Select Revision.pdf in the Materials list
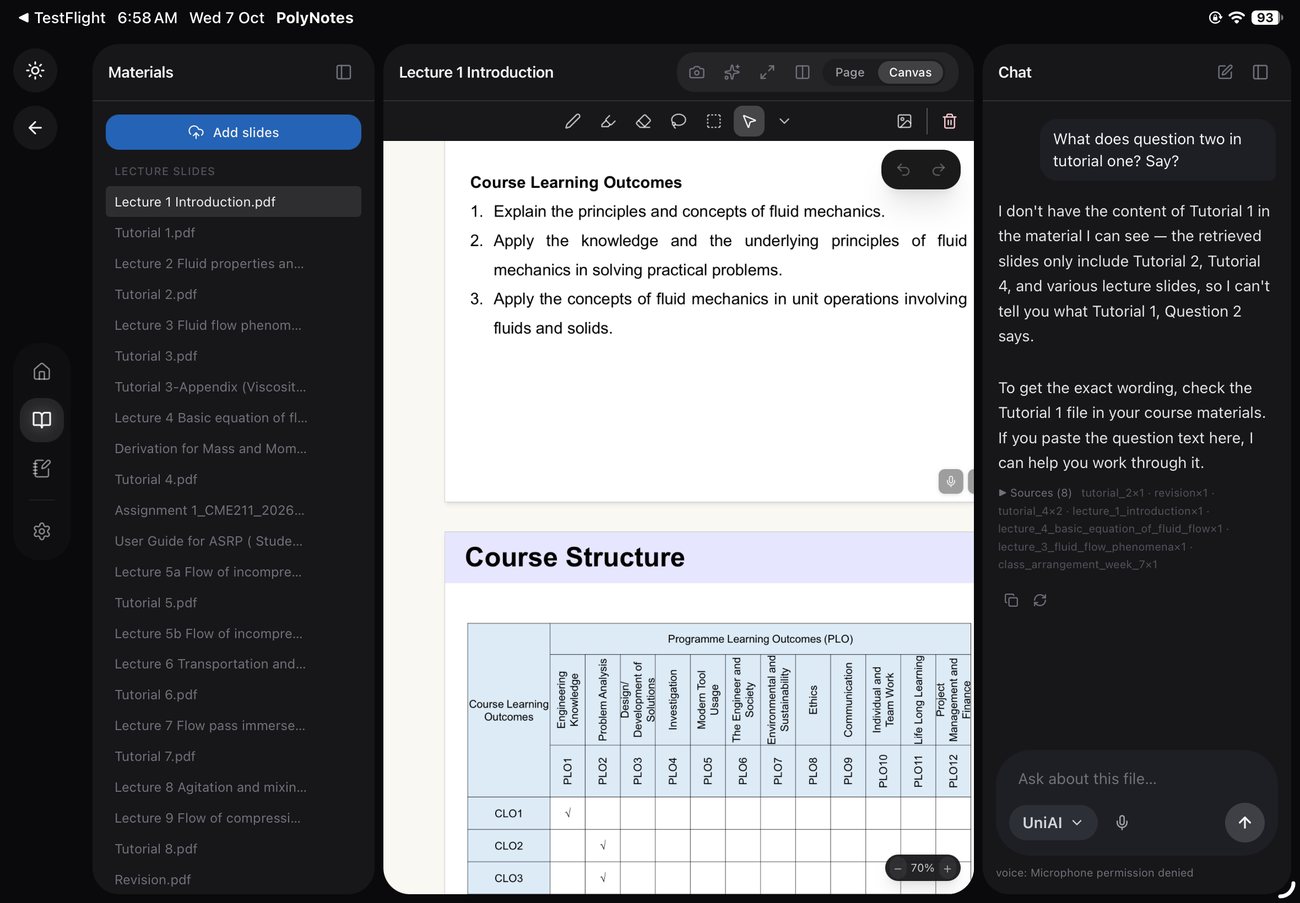1300x903 pixels. click(x=233, y=879)
